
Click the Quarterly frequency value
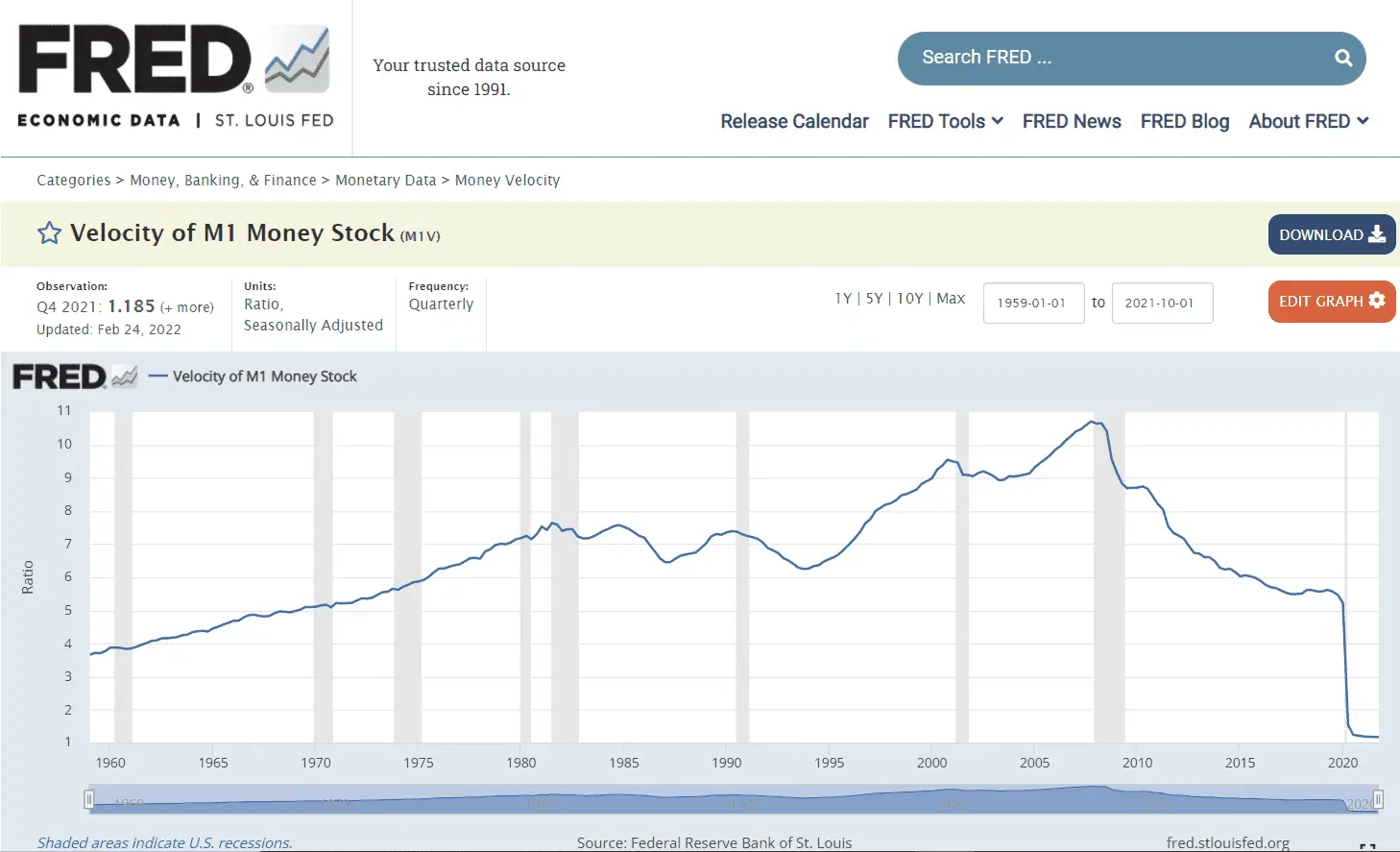click(441, 304)
